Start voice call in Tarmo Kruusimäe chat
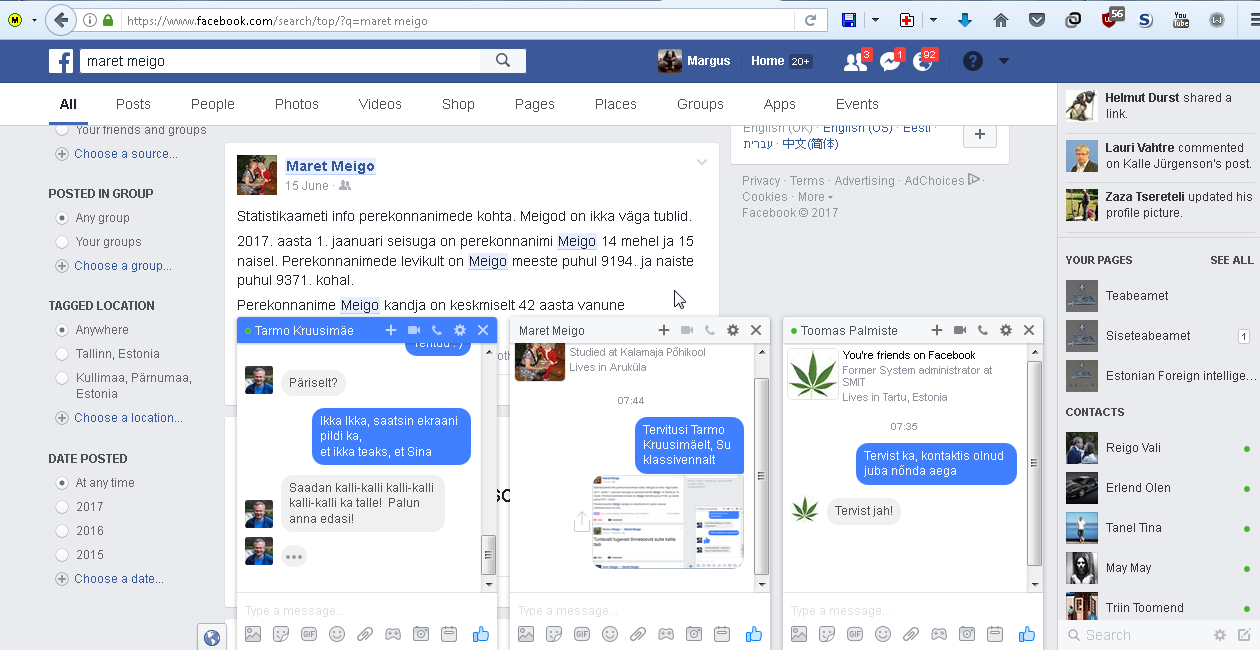 [437, 330]
